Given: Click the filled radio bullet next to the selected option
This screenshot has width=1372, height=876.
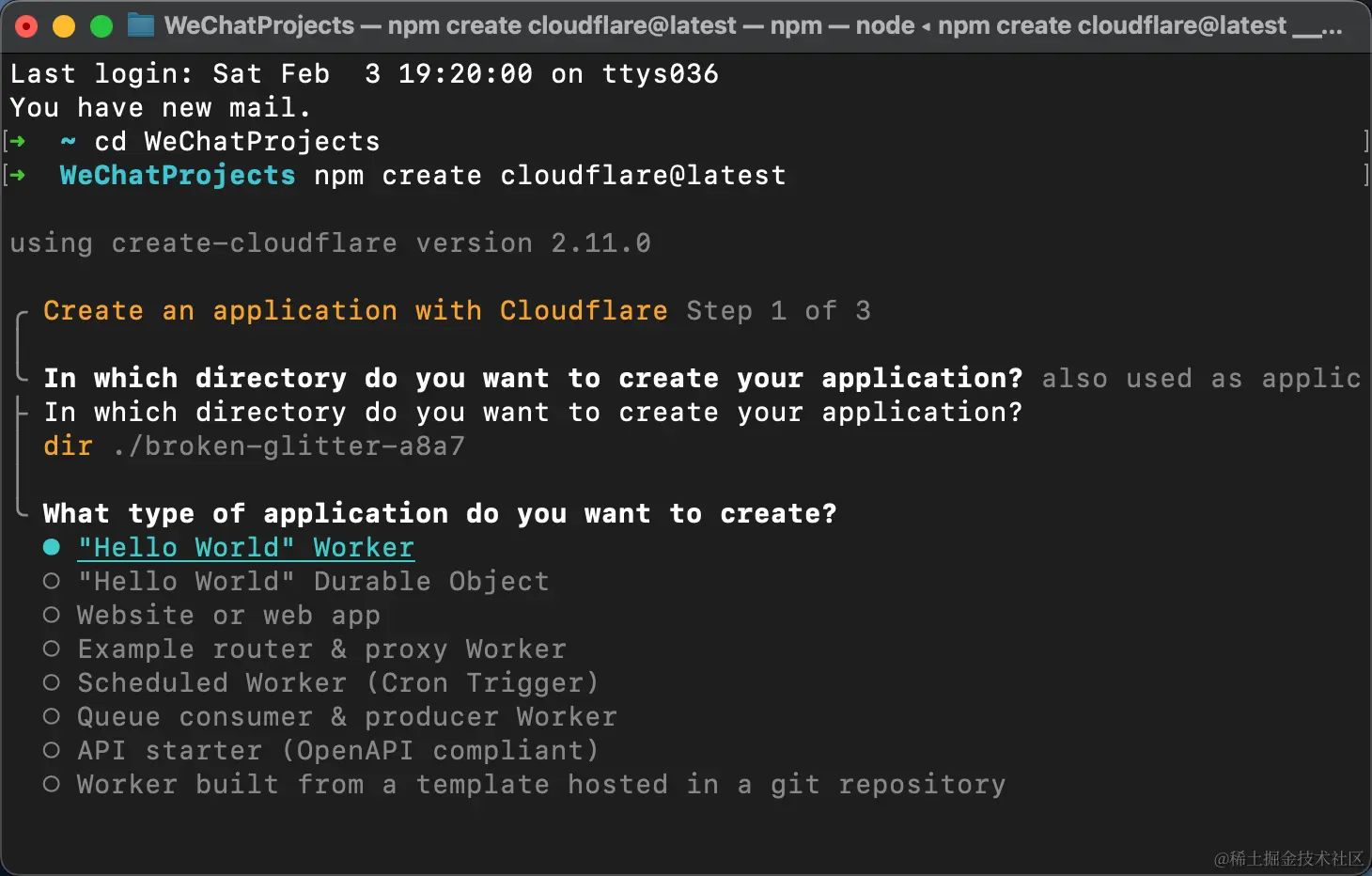Looking at the screenshot, I should (x=52, y=546).
